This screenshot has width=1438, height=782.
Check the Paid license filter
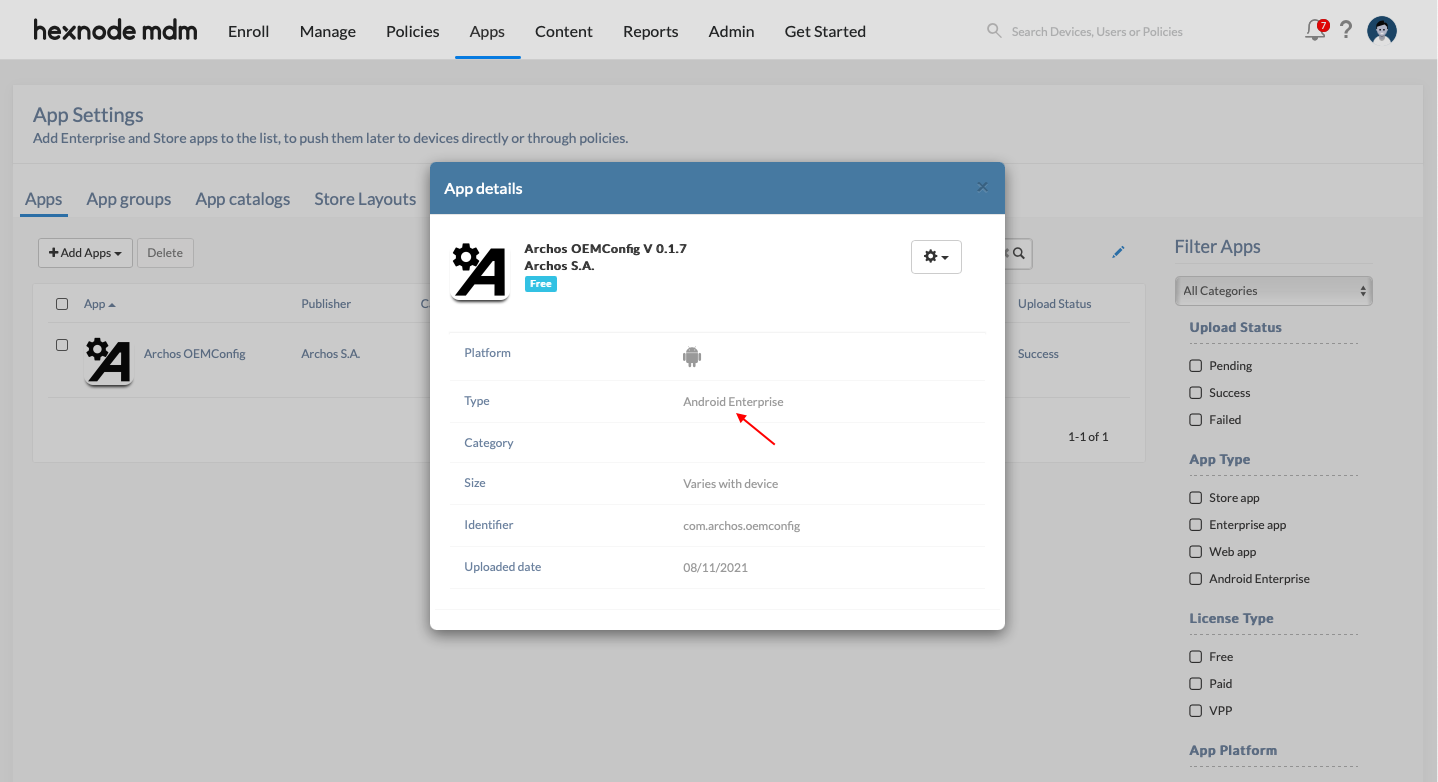point(1196,684)
